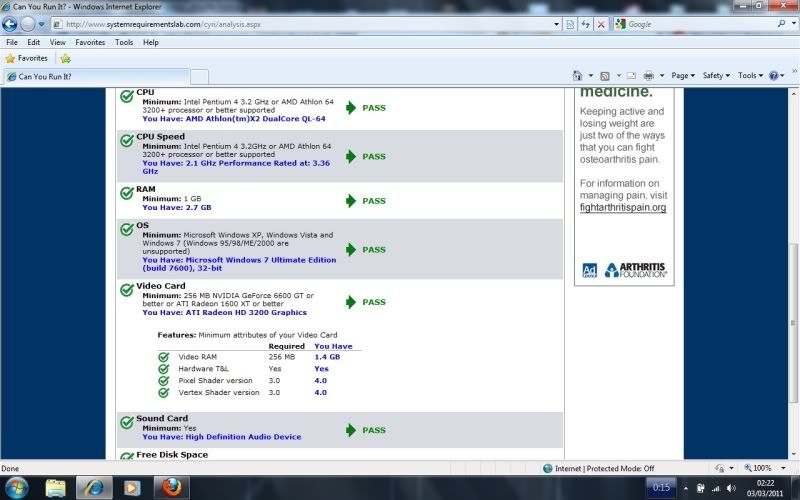Open a new blank tab
Image resolution: width=800 pixels, height=500 pixels.
[199, 77]
